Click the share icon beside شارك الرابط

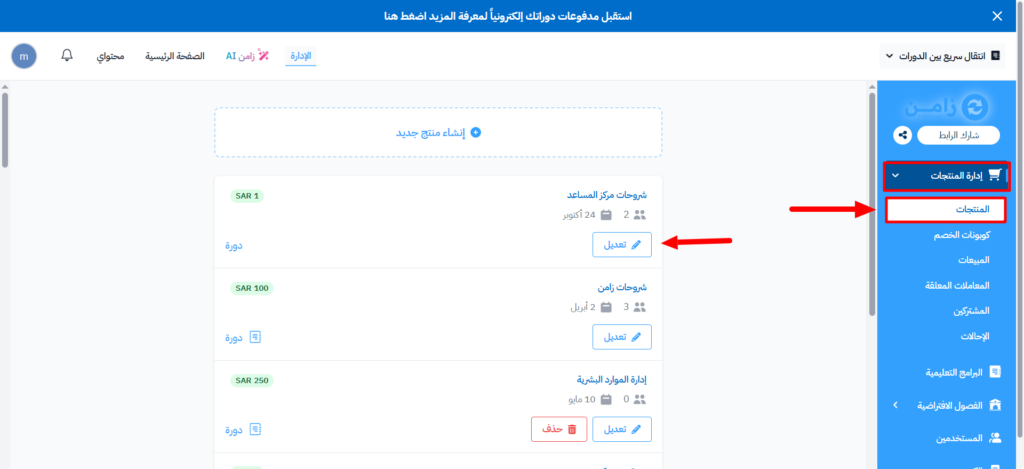(903, 134)
